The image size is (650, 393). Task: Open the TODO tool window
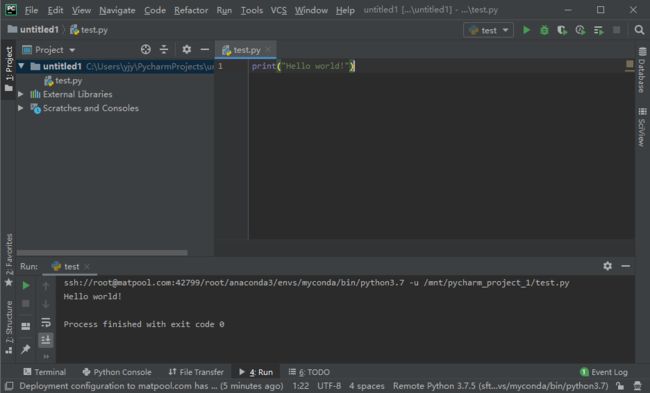tap(309, 372)
